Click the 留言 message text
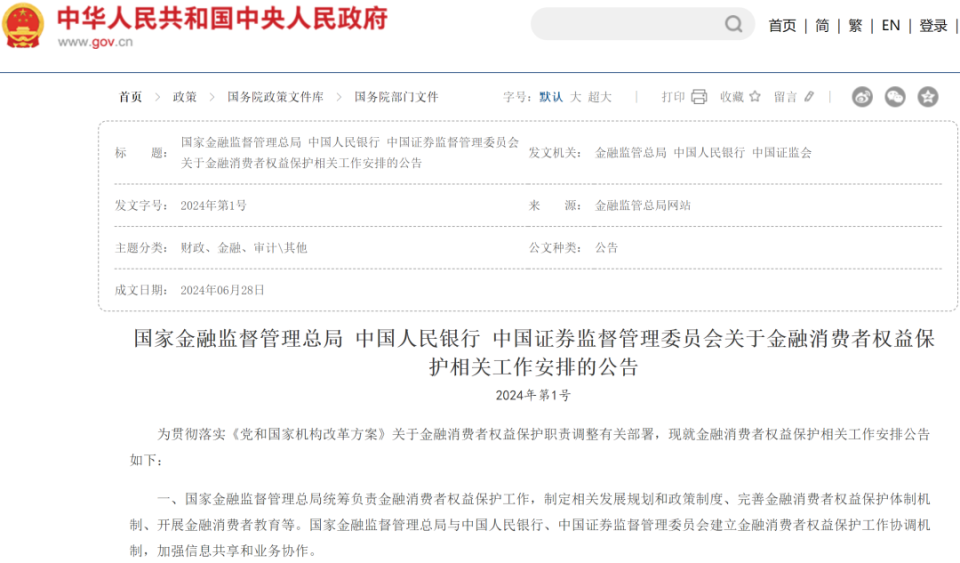 pos(786,97)
